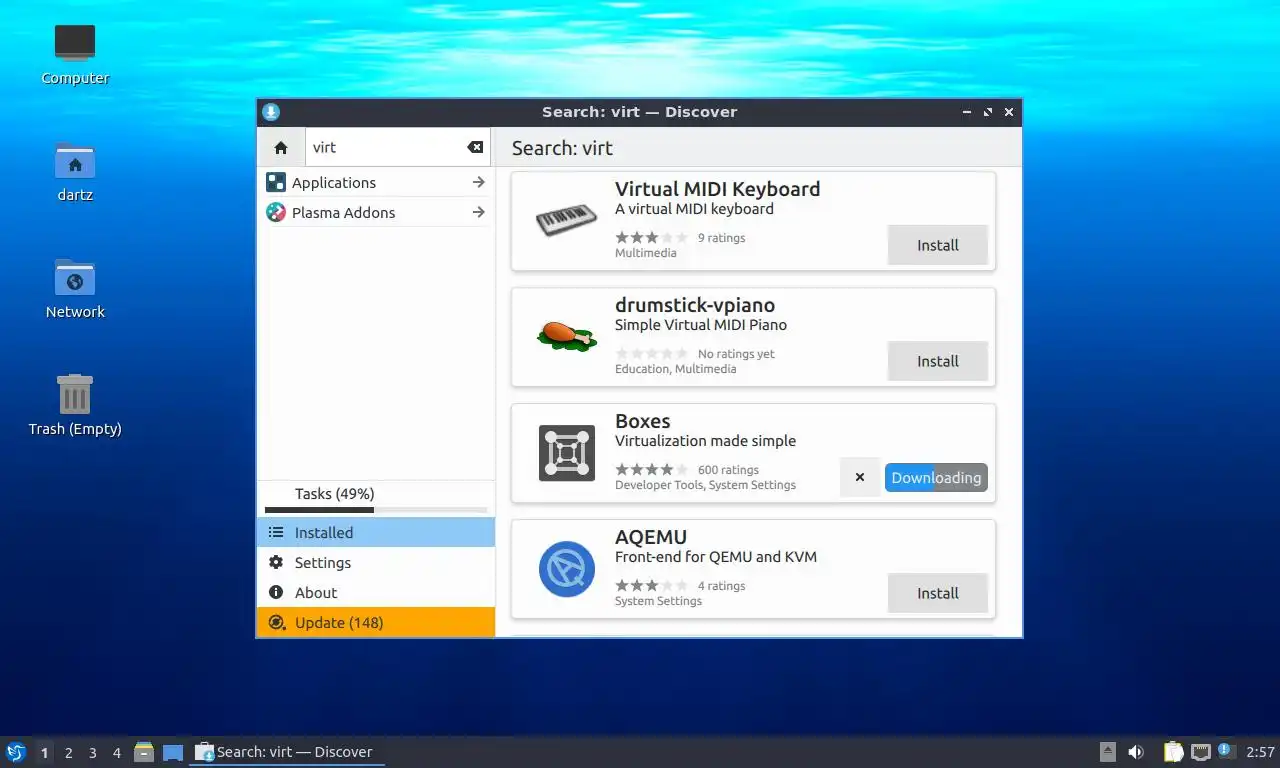Click the Discover window menu icon in titlebar
This screenshot has width=1280, height=768.
pyautogui.click(x=271, y=112)
